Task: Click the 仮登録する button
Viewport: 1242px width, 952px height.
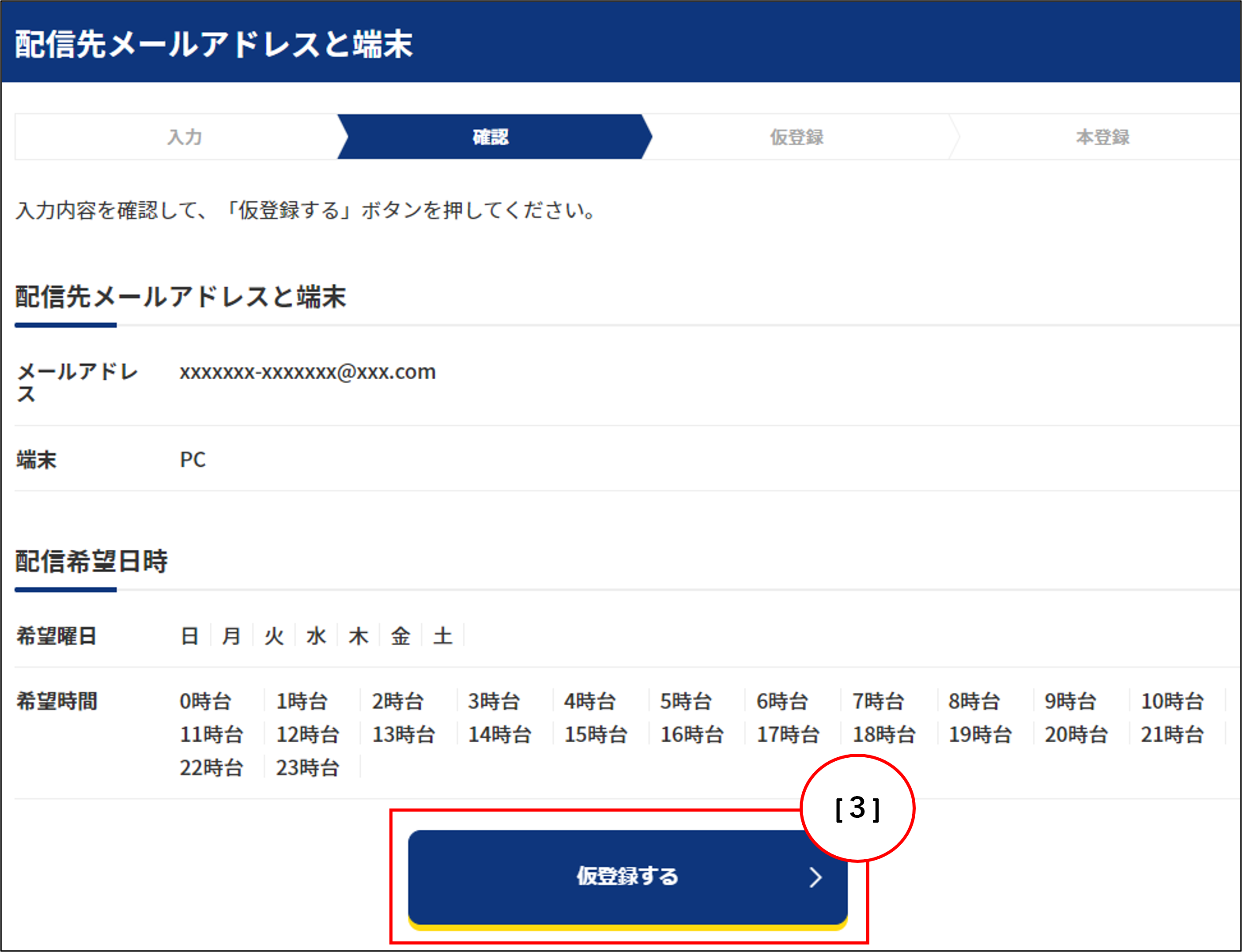Action: tap(627, 876)
